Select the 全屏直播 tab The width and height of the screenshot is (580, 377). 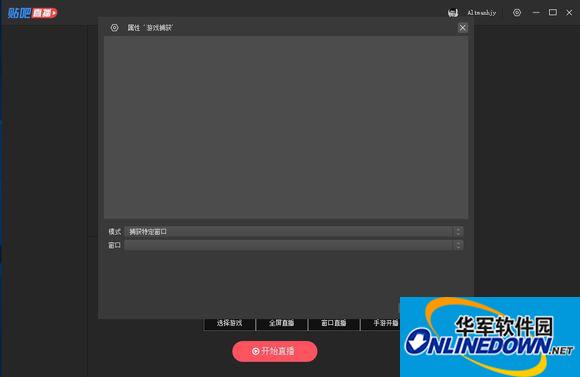281,323
